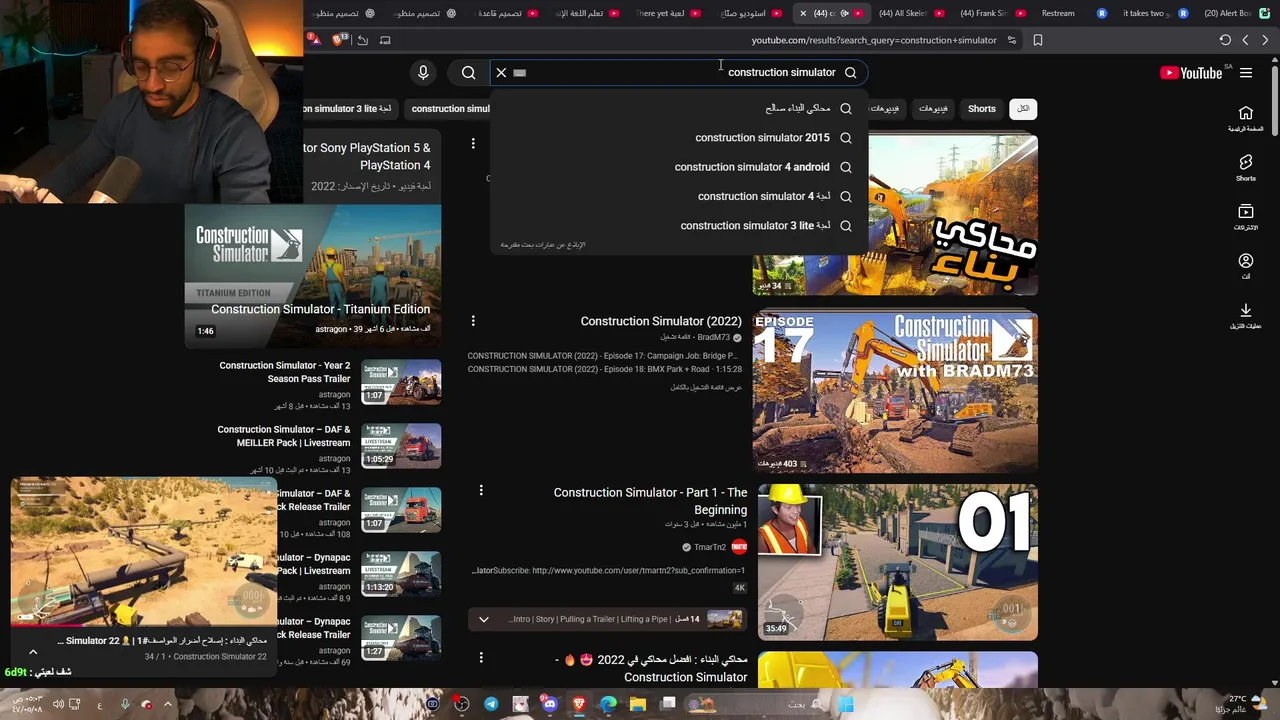Show hidden tray icons with the chevron

[167, 705]
